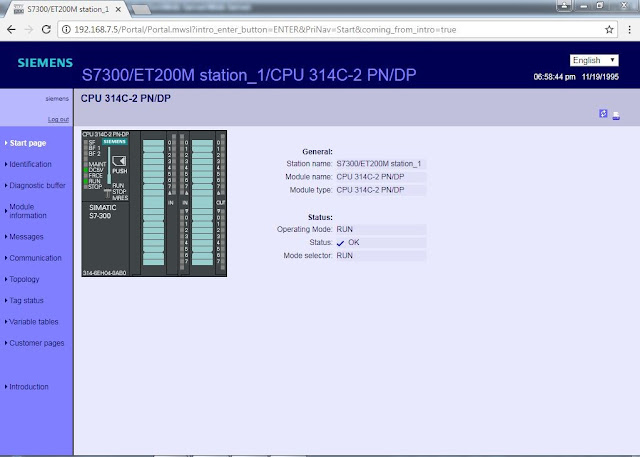Click the site information icon in address bar

[x=66, y=29]
